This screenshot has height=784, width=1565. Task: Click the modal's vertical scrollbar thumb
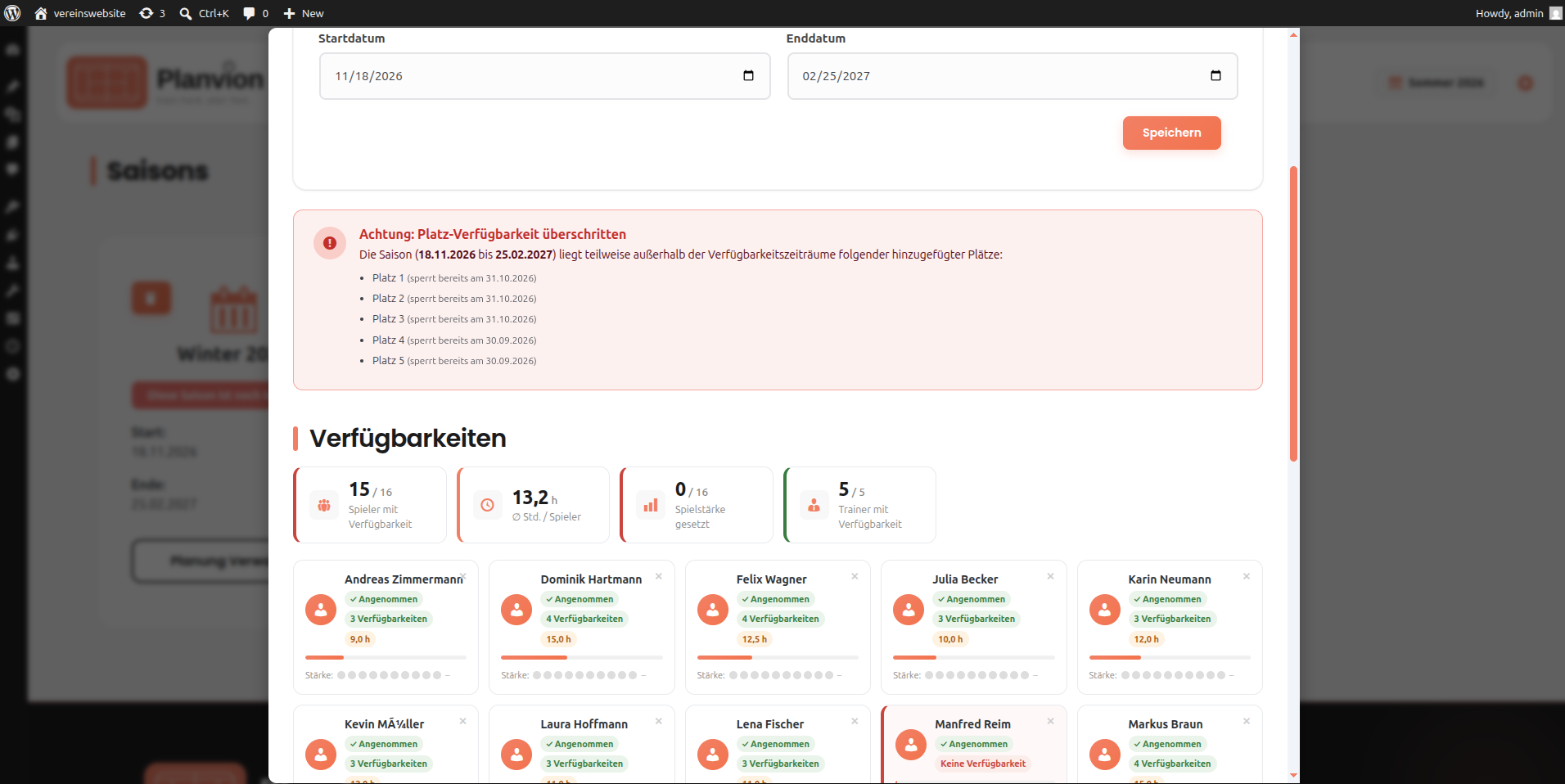1293,313
